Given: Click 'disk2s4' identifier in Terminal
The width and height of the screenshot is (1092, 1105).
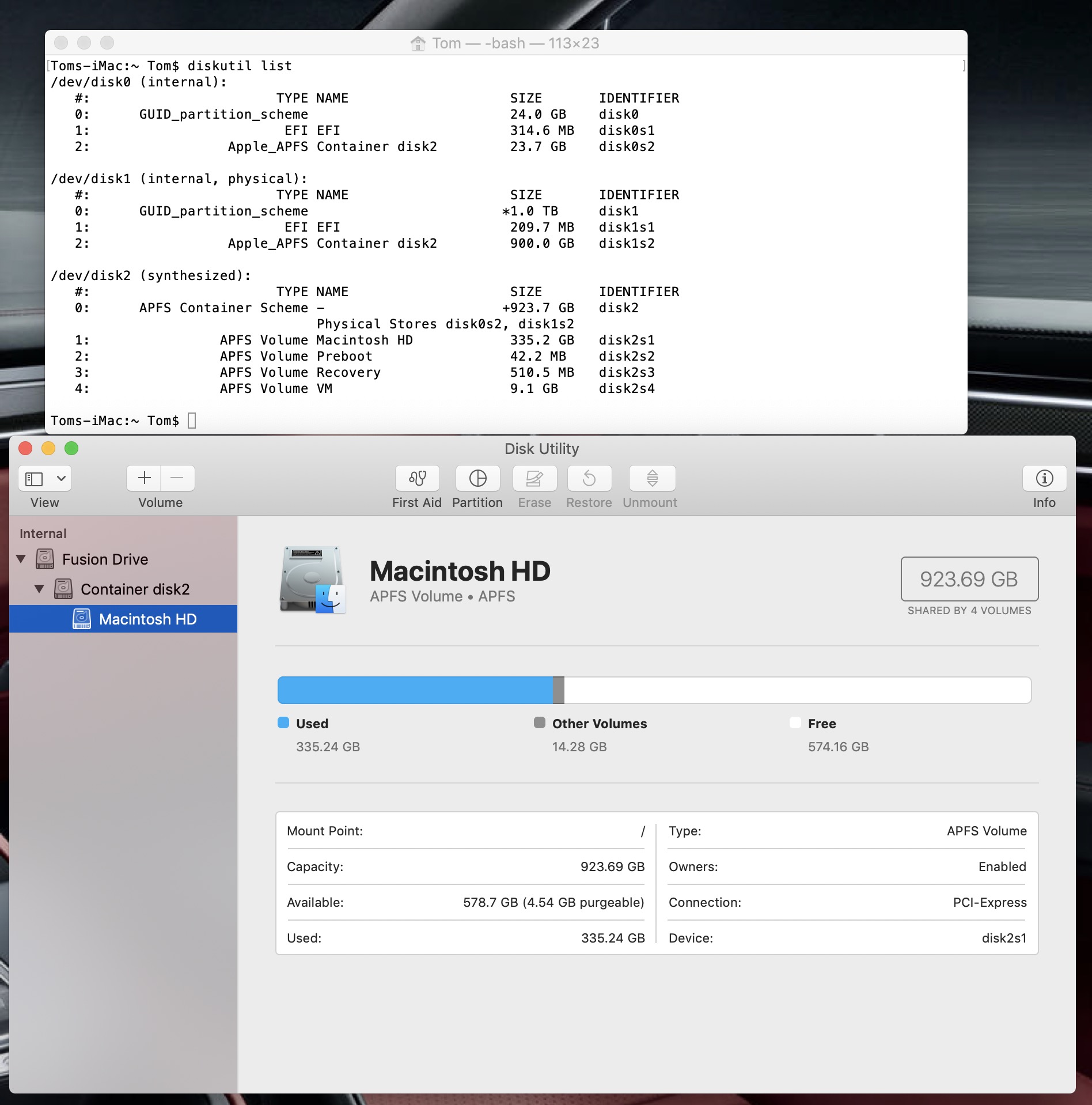Looking at the screenshot, I should (627, 388).
